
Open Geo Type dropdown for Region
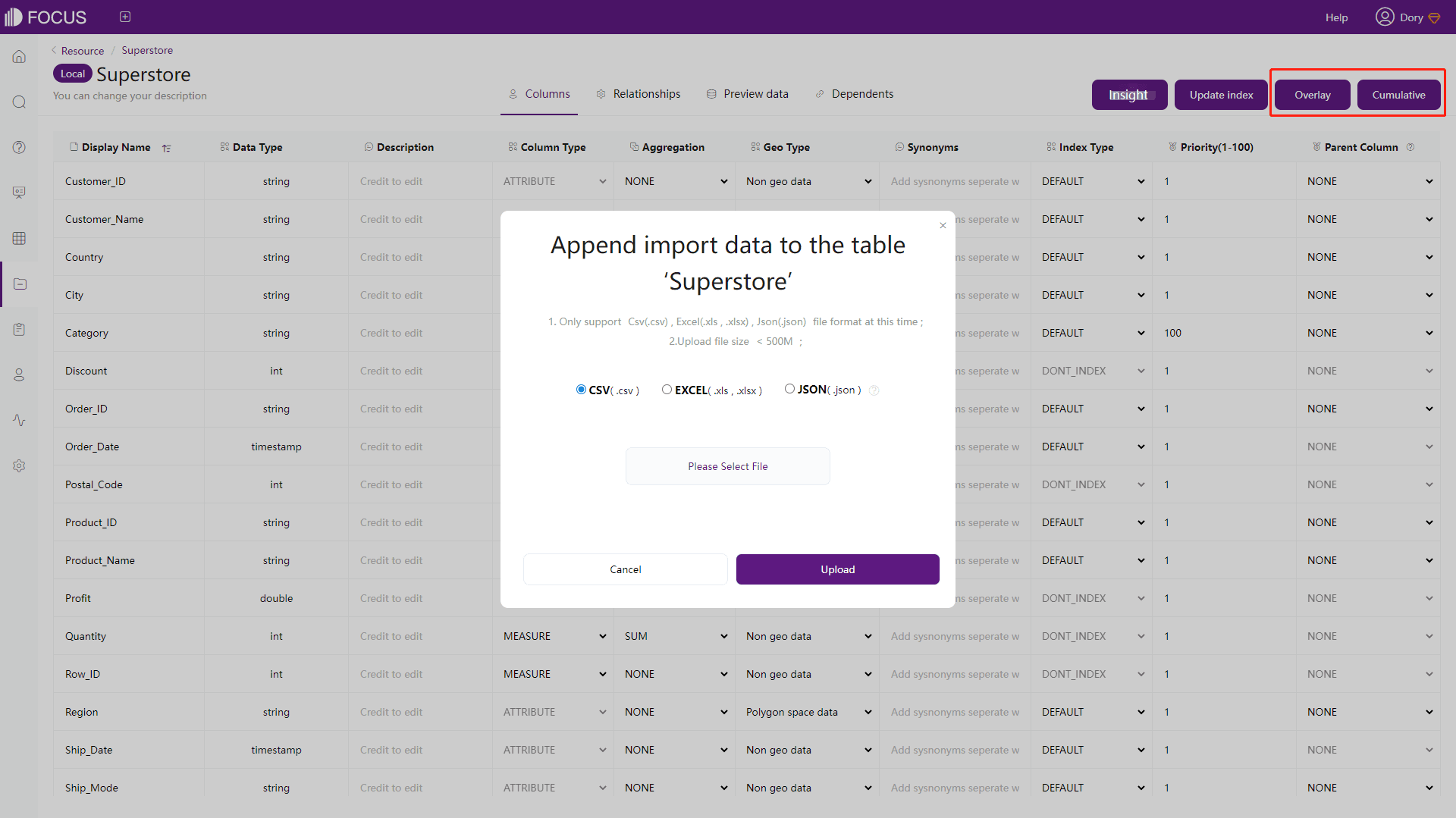click(x=808, y=712)
